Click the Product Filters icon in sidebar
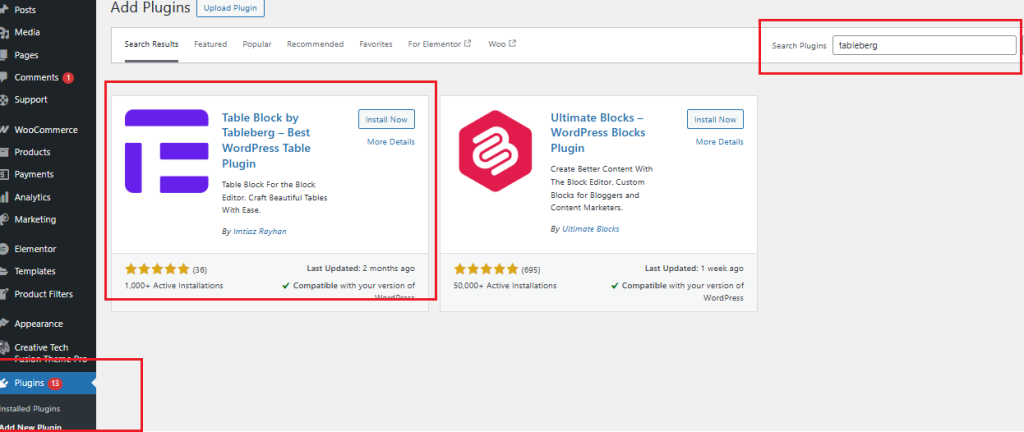The image size is (1024, 432). (x=3, y=294)
